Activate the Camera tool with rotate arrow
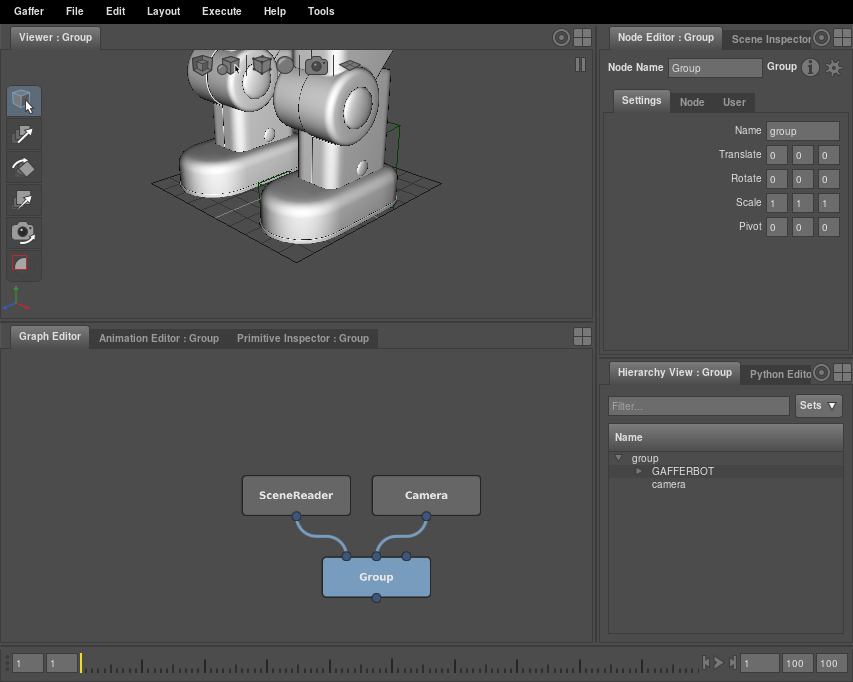 click(23, 233)
